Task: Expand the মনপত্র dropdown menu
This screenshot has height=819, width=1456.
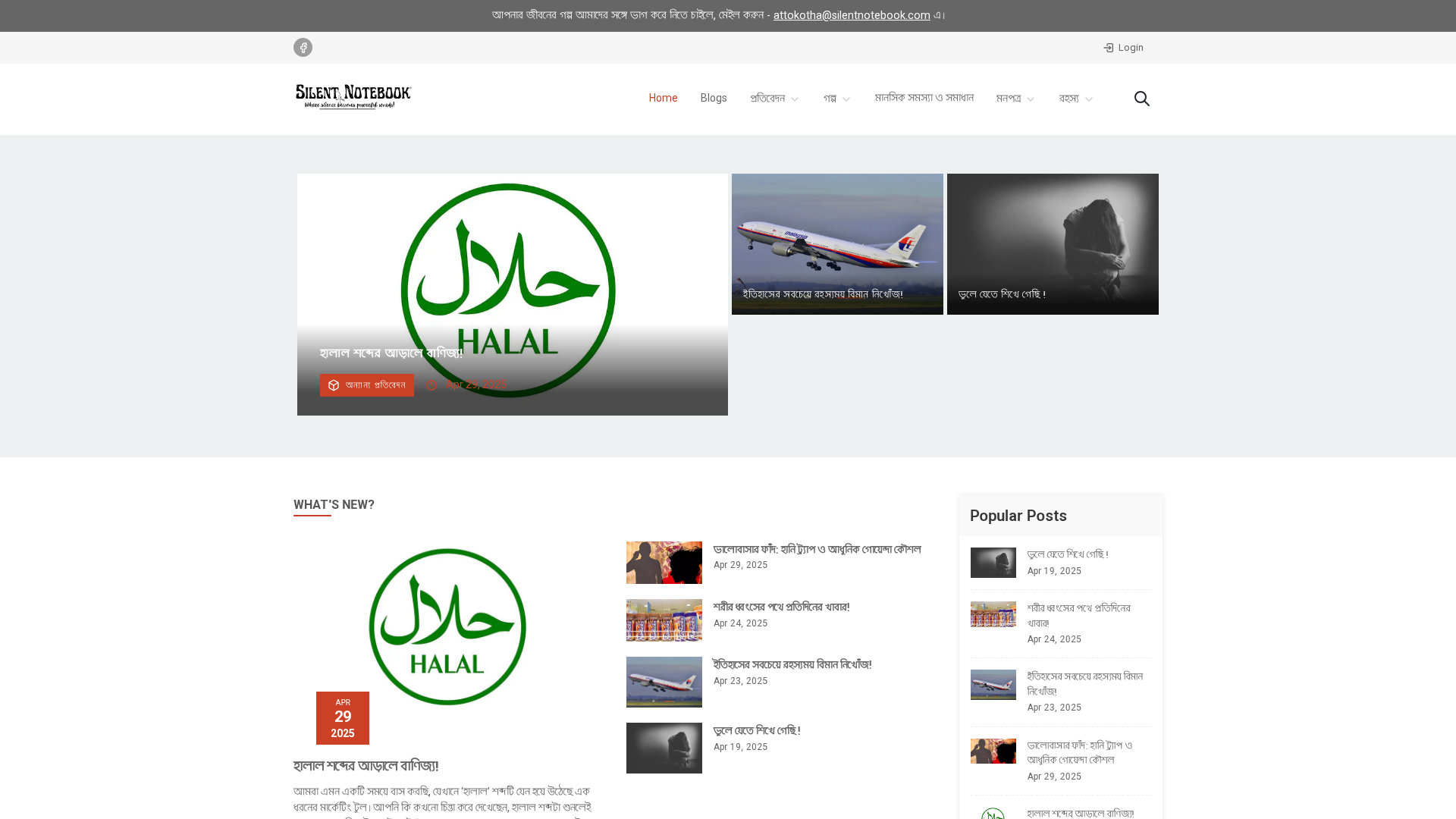Action: click(x=1015, y=99)
